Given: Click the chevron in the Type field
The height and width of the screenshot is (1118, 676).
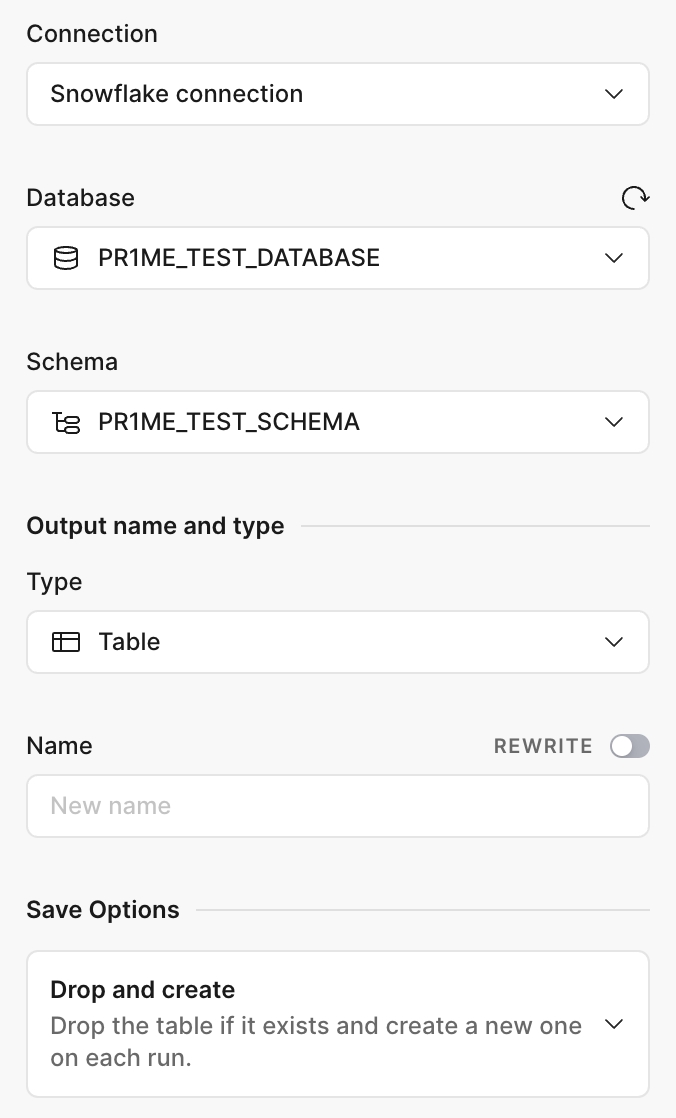Looking at the screenshot, I should click(614, 642).
